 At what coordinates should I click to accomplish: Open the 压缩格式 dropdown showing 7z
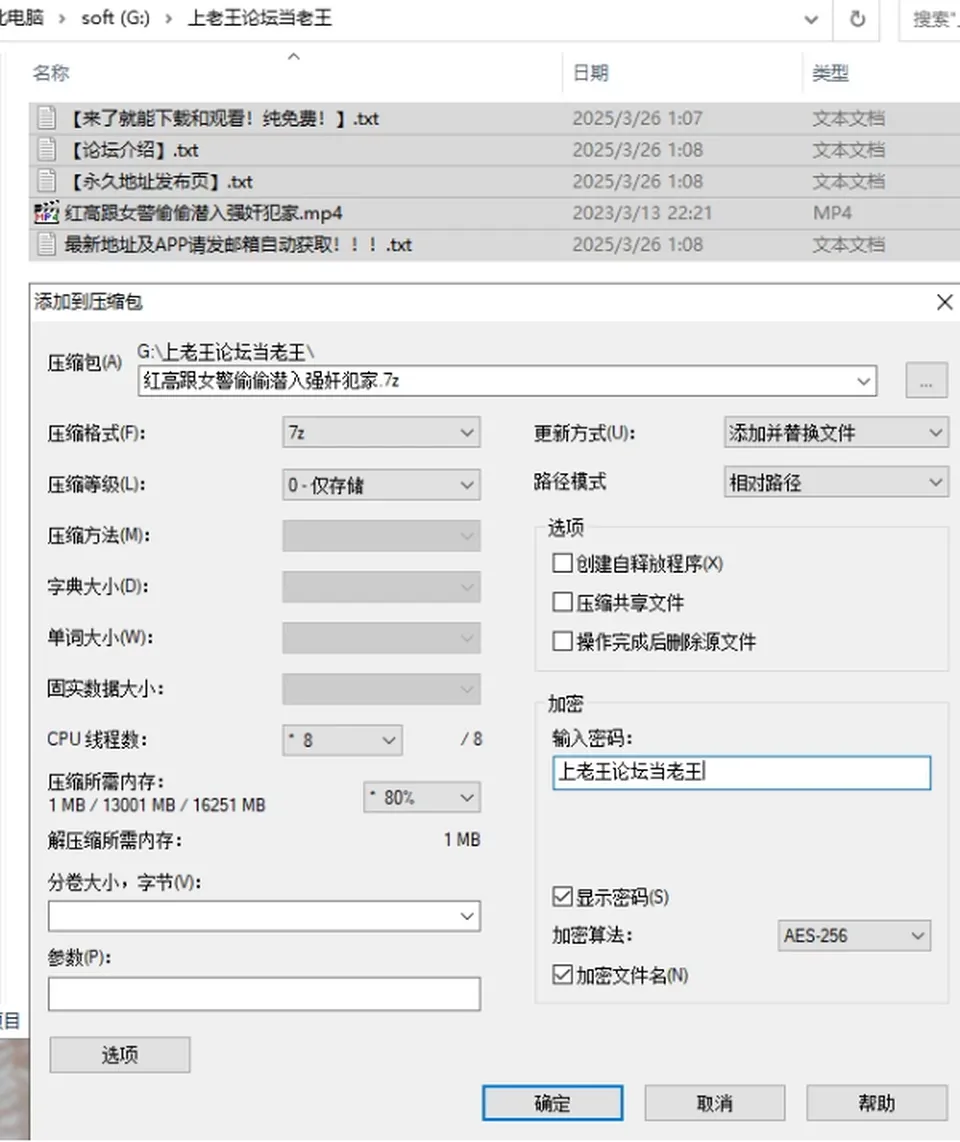[x=381, y=433]
